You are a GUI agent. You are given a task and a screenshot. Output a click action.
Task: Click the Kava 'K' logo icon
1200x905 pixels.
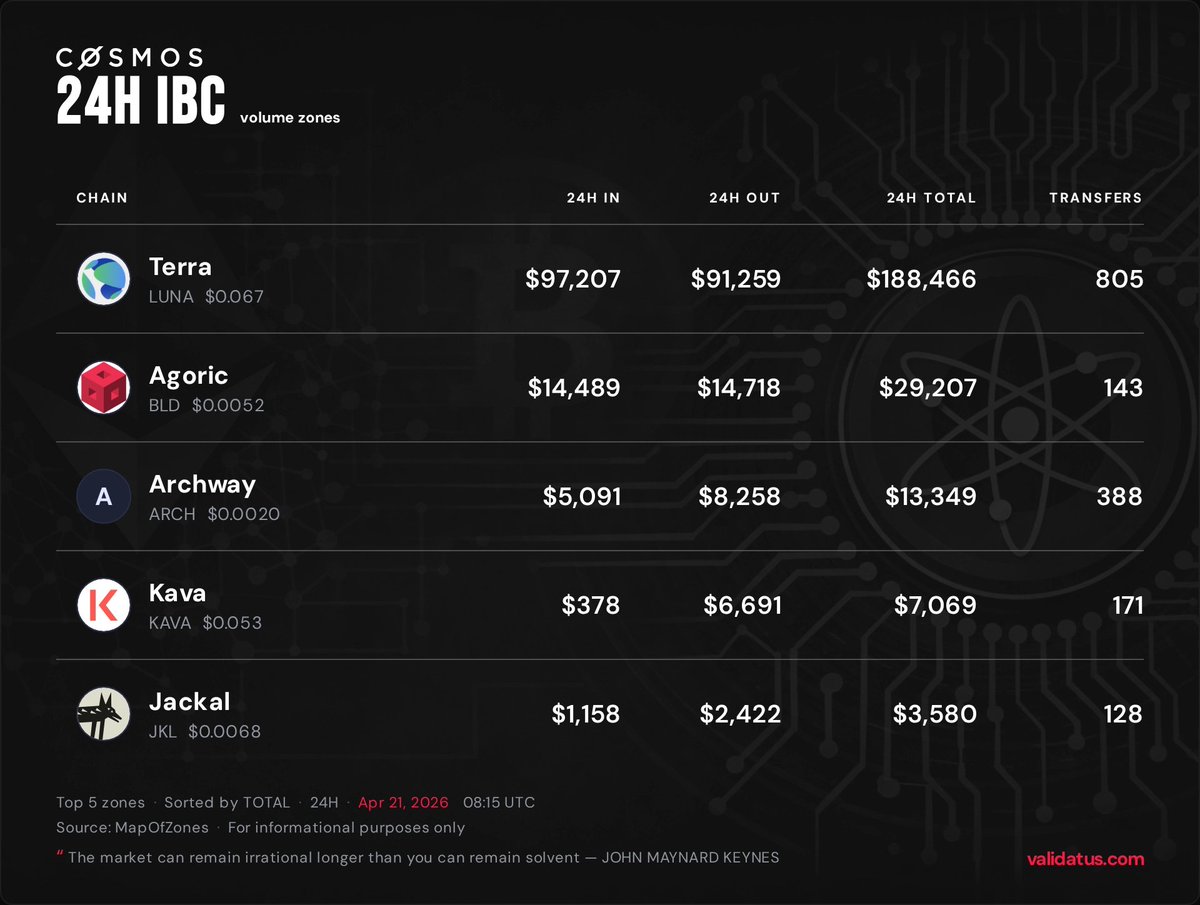[x=104, y=605]
